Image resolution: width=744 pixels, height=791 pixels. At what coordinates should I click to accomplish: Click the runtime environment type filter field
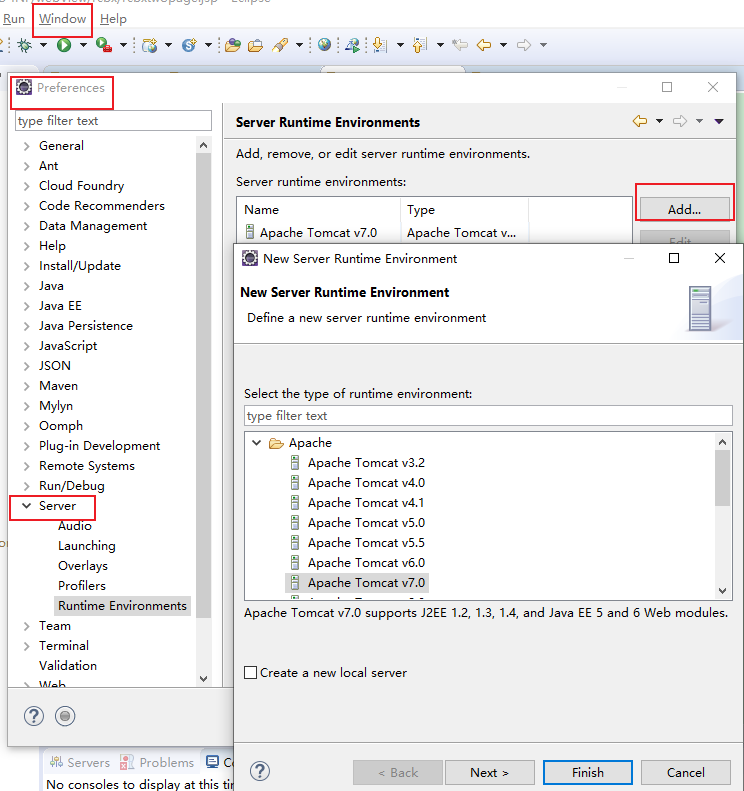pos(488,416)
